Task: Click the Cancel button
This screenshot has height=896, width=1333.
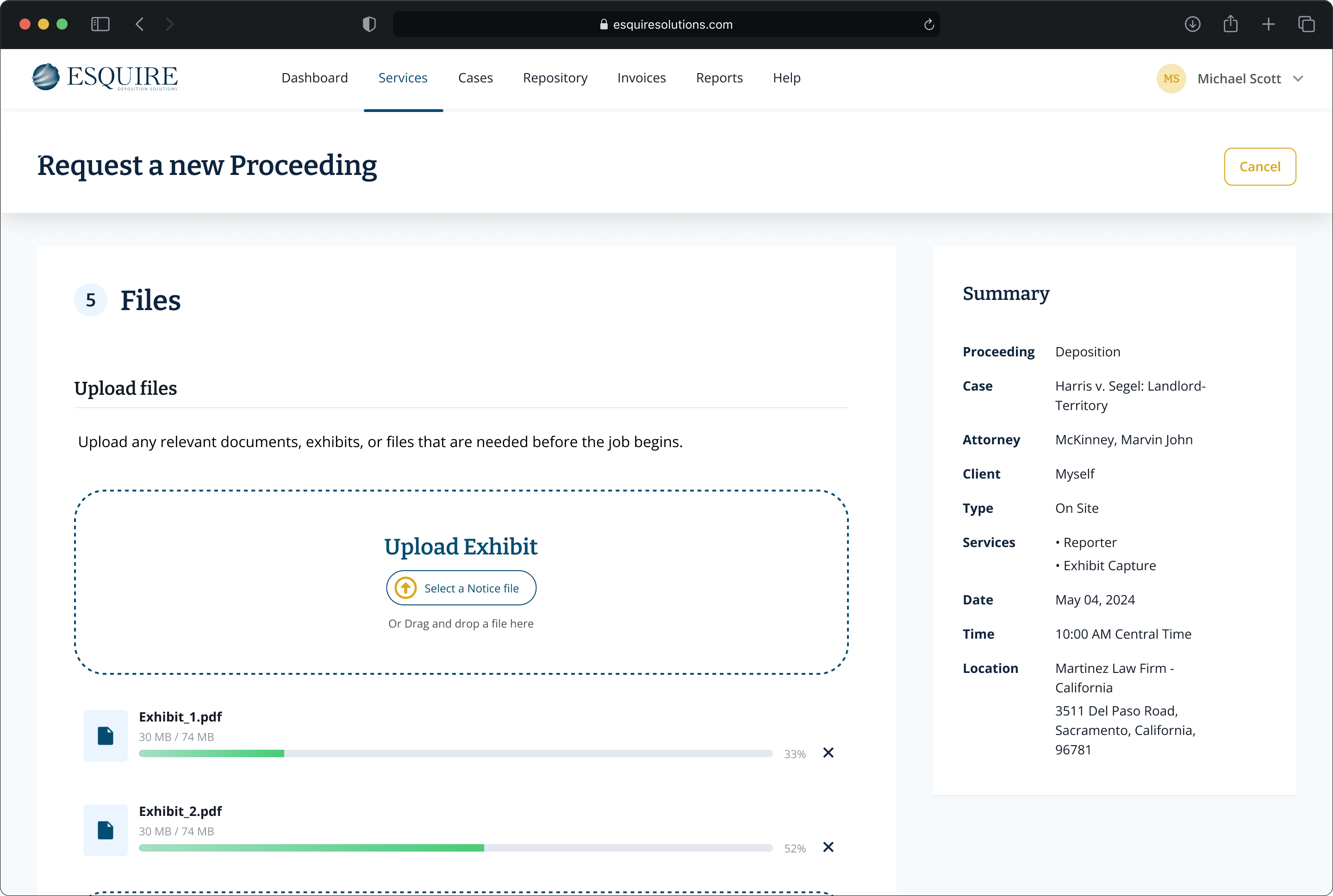Action: pyautogui.click(x=1259, y=166)
